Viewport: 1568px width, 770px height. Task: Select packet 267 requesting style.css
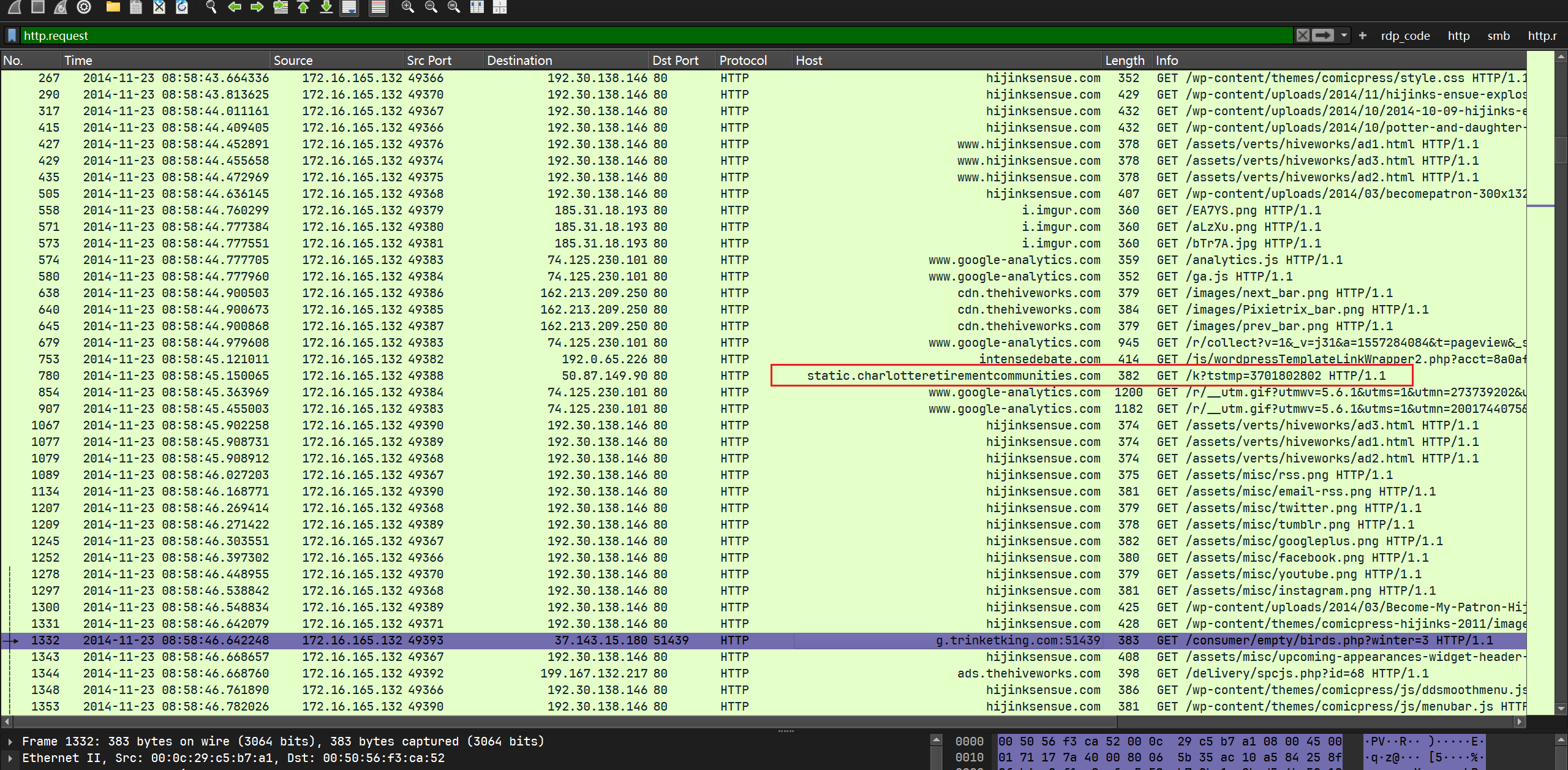tap(763, 78)
